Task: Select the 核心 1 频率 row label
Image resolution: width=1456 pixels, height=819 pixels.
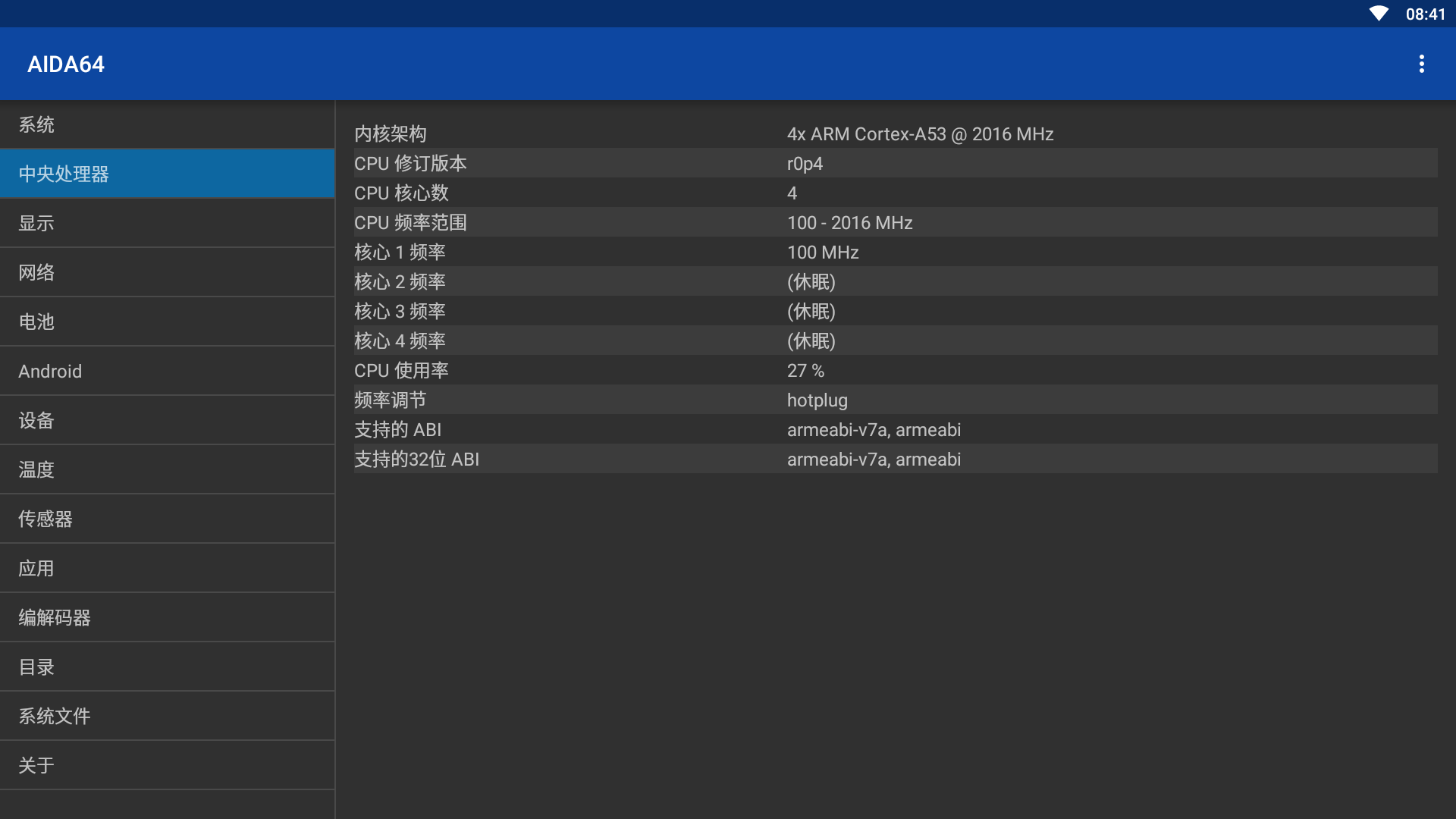Action: click(400, 253)
